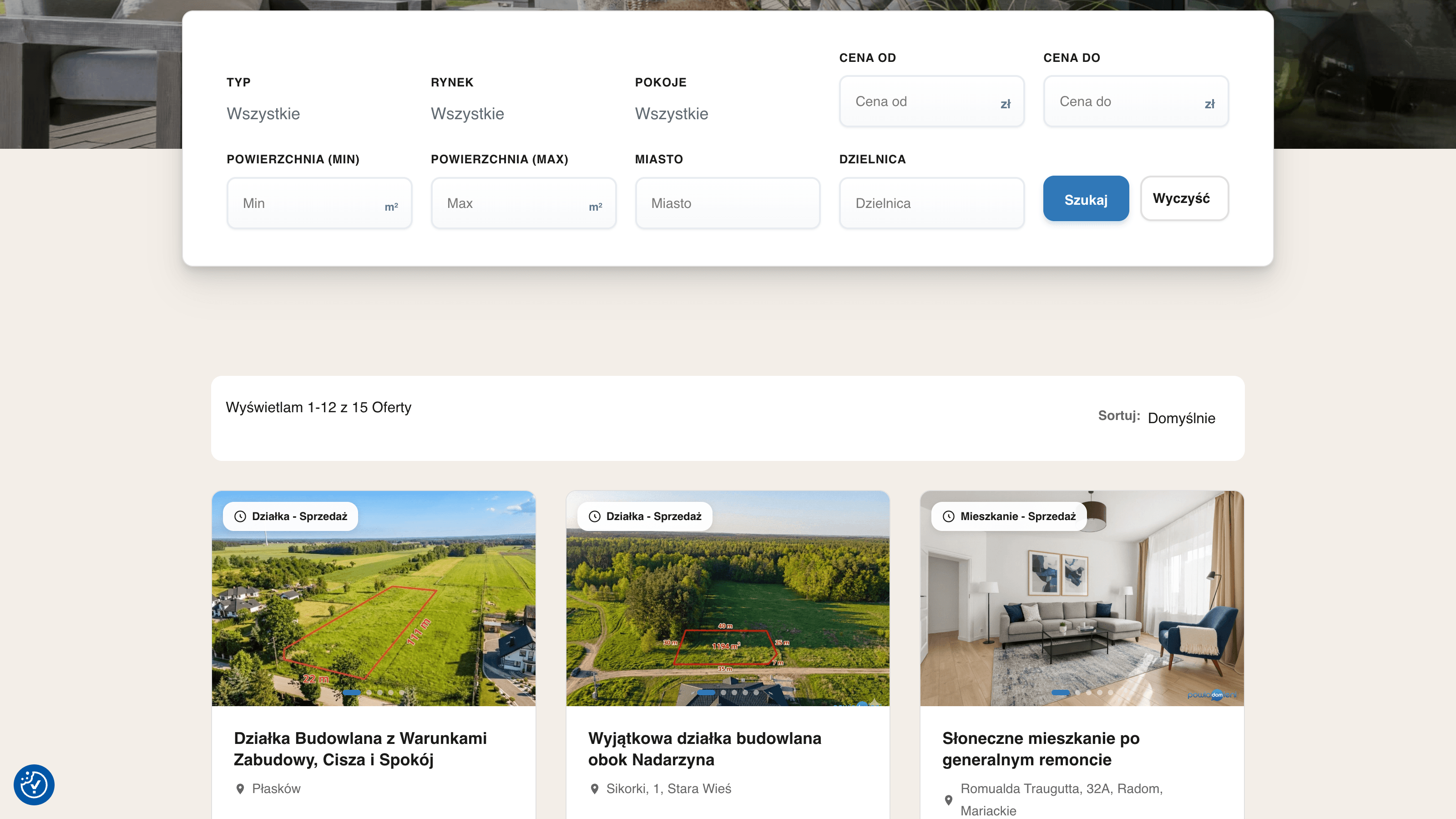The image size is (1456, 819).
Task: Click the Dzielnica input field
Action: click(x=931, y=203)
